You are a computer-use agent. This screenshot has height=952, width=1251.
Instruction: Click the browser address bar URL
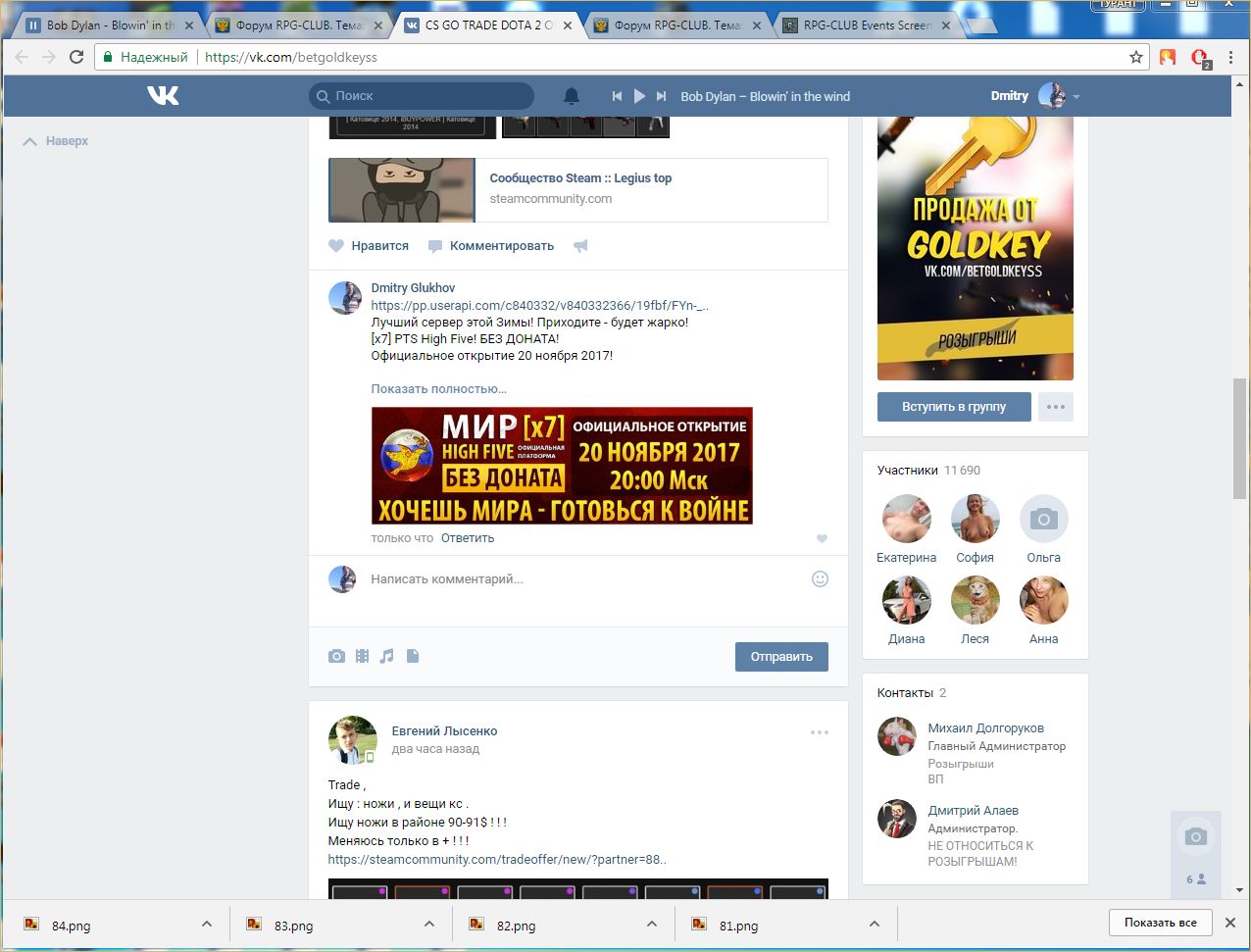(x=291, y=57)
